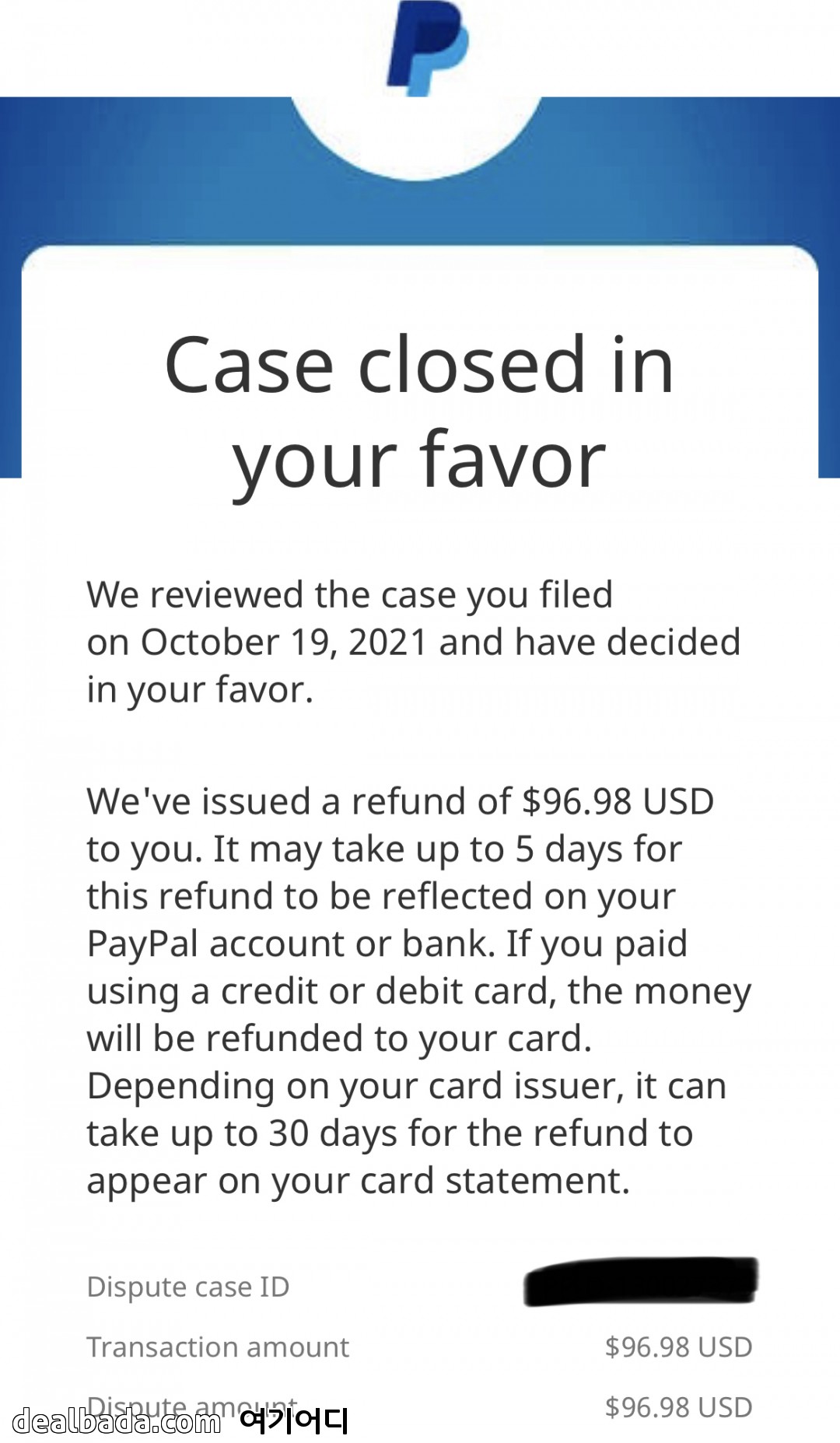Click the "credit or debit card" phrase

coord(387,992)
